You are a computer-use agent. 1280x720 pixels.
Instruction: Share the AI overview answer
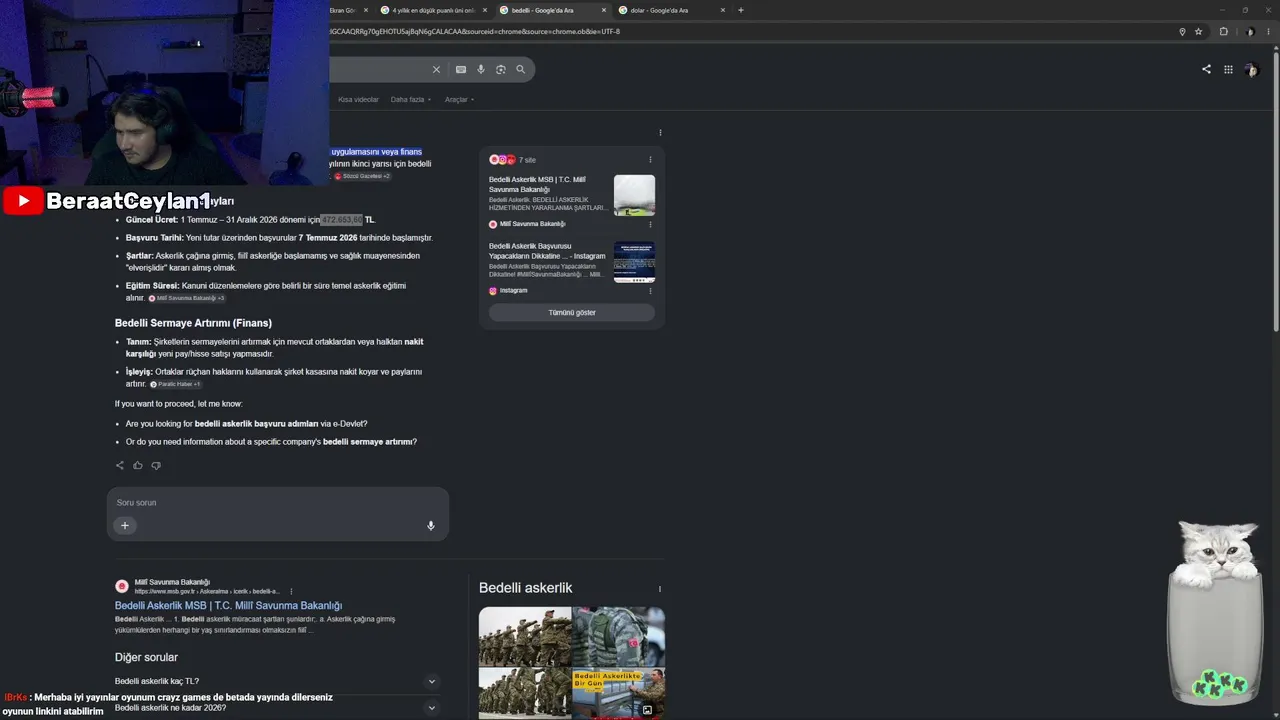pyautogui.click(x=120, y=465)
